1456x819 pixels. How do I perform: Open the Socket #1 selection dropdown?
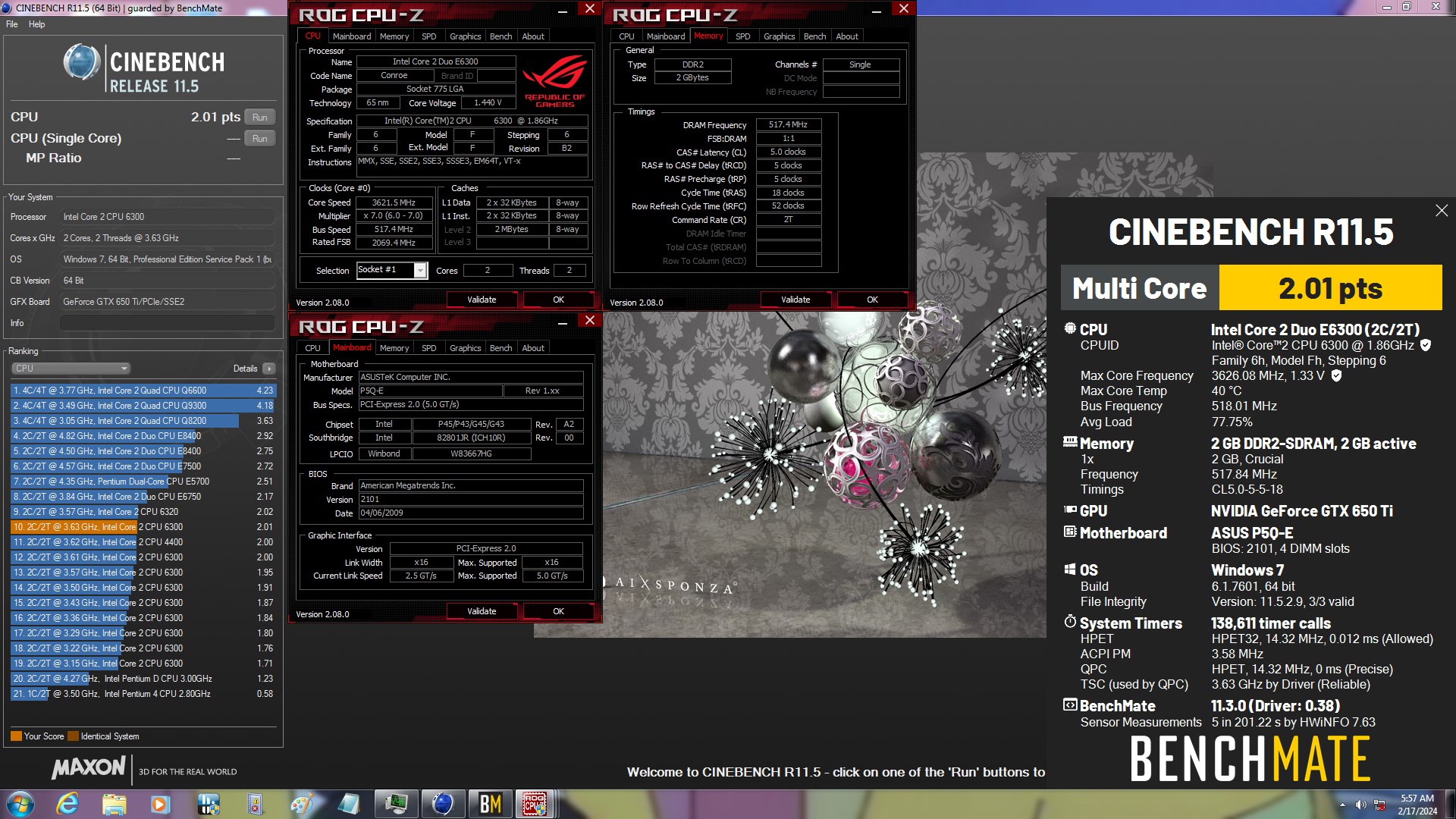point(420,271)
